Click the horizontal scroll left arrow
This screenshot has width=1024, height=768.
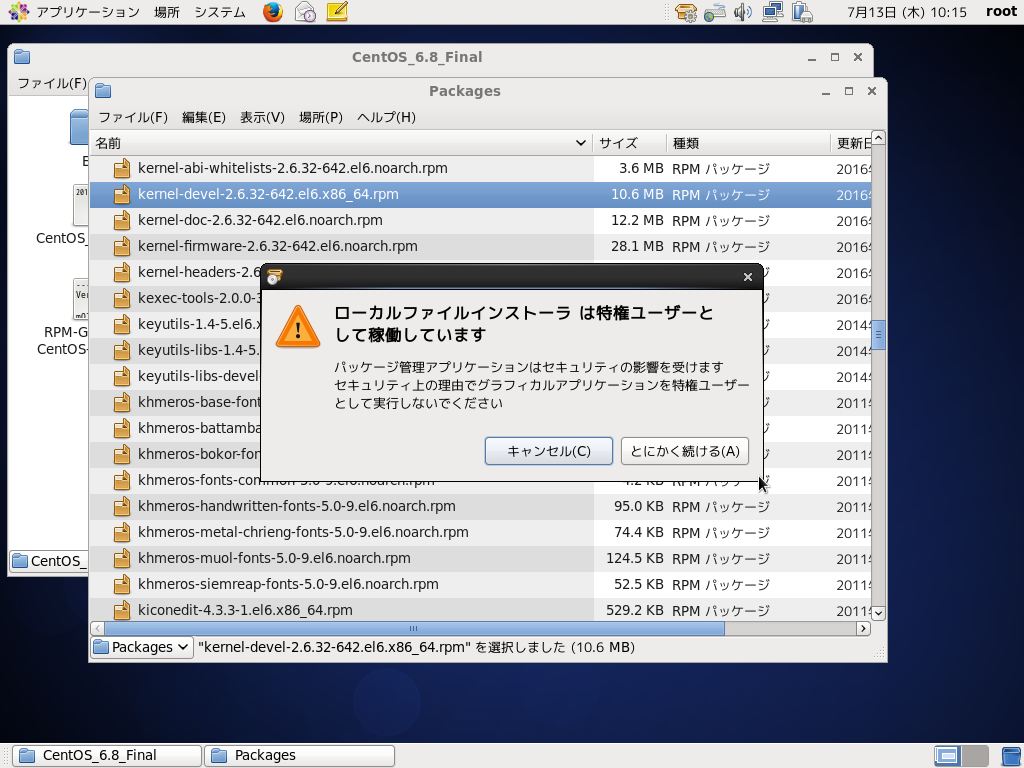point(97,628)
